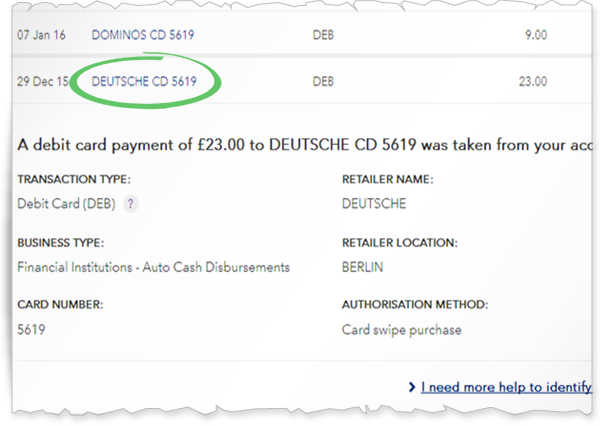Viewport: 600px width, 426px height.
Task: Click the AUTHORISATION METHOD label
Action: tap(415, 305)
